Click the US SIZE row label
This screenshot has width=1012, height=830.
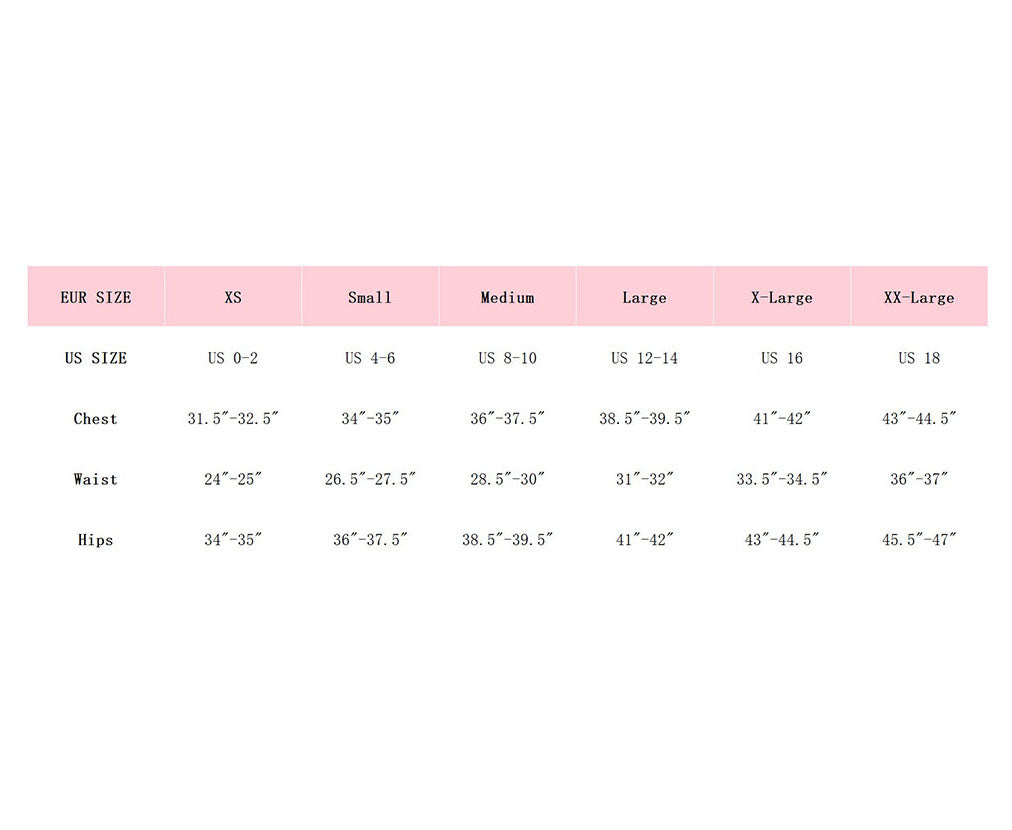click(x=96, y=358)
